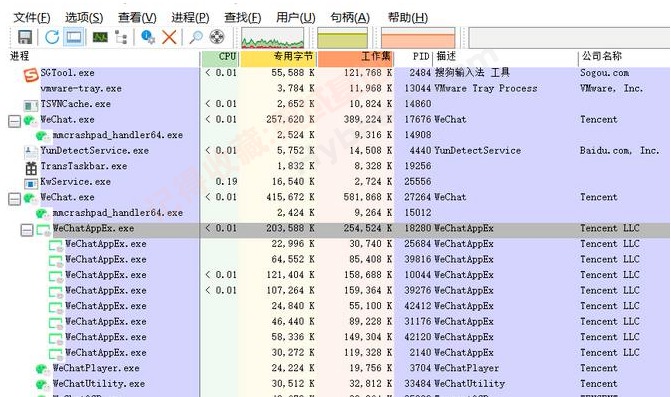Select the YunDetectService.exe process name
Screen dimensions: 671x397
95,151
